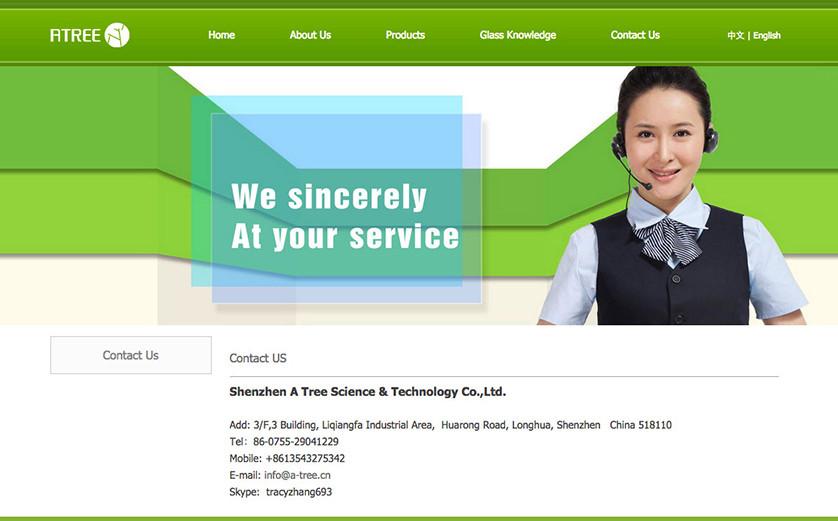Click the ATREE logo icon
This screenshot has height=521, width=838.
[x=117, y=35]
